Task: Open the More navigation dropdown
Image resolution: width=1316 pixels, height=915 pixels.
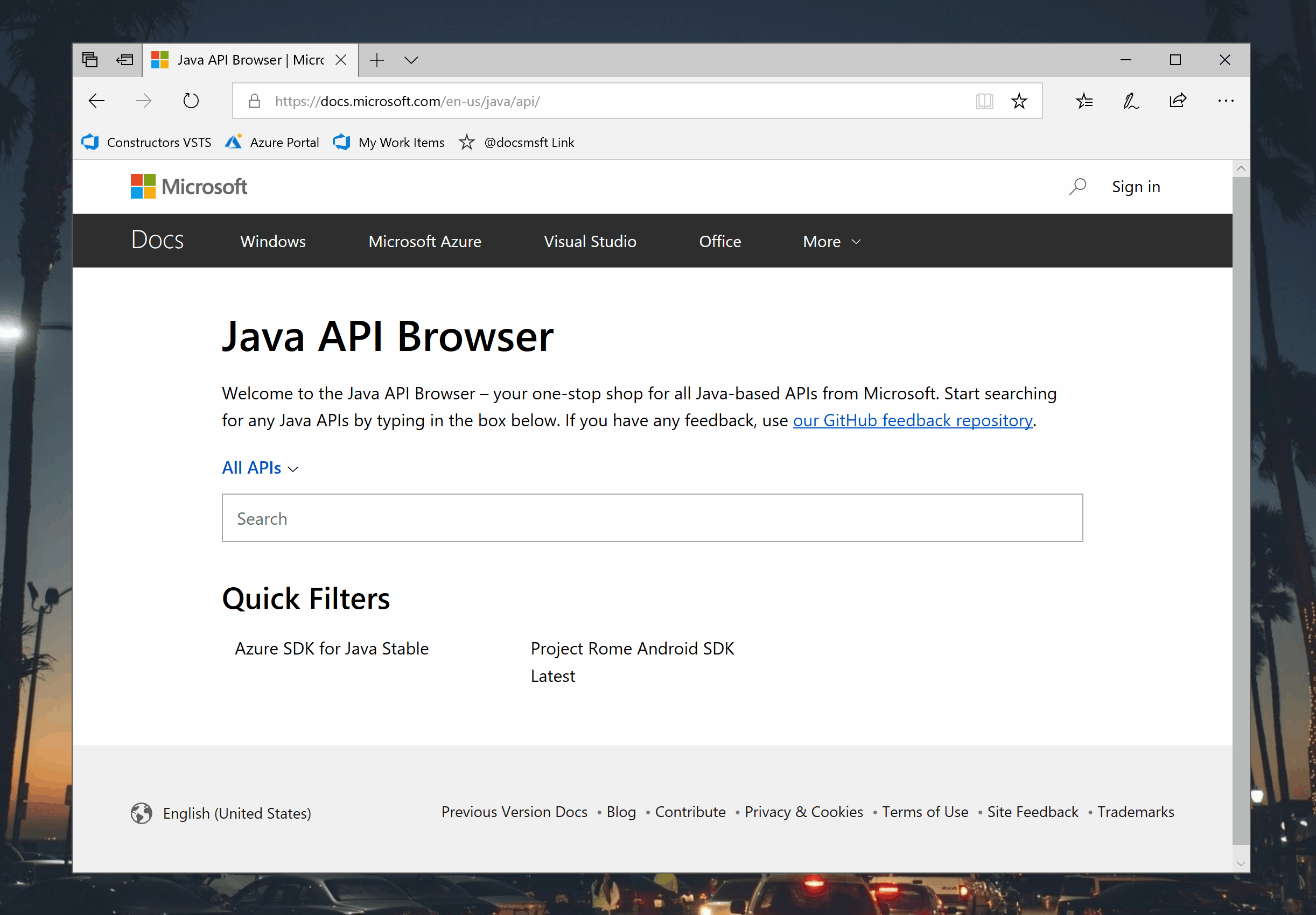Action: click(x=830, y=241)
